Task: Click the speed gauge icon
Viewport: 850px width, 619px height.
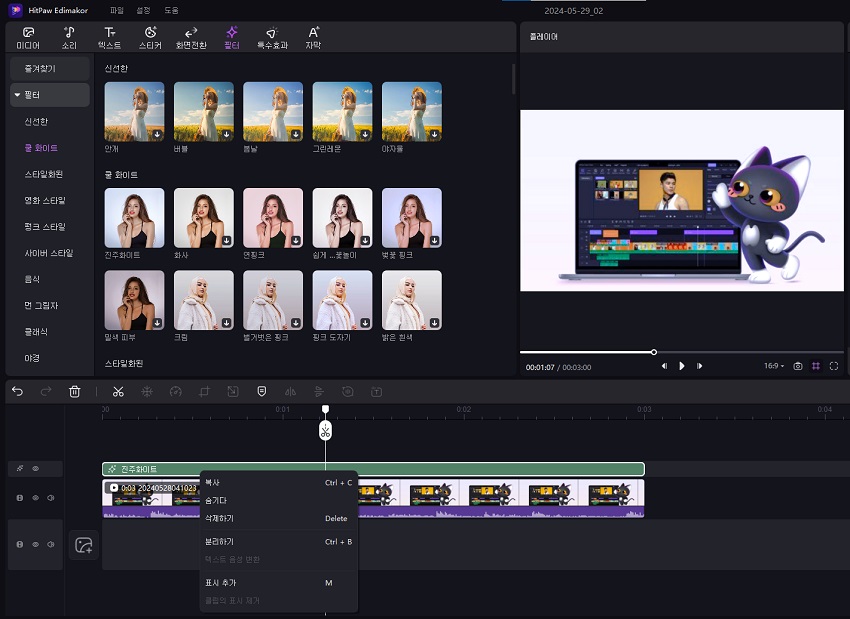Action: [x=176, y=391]
